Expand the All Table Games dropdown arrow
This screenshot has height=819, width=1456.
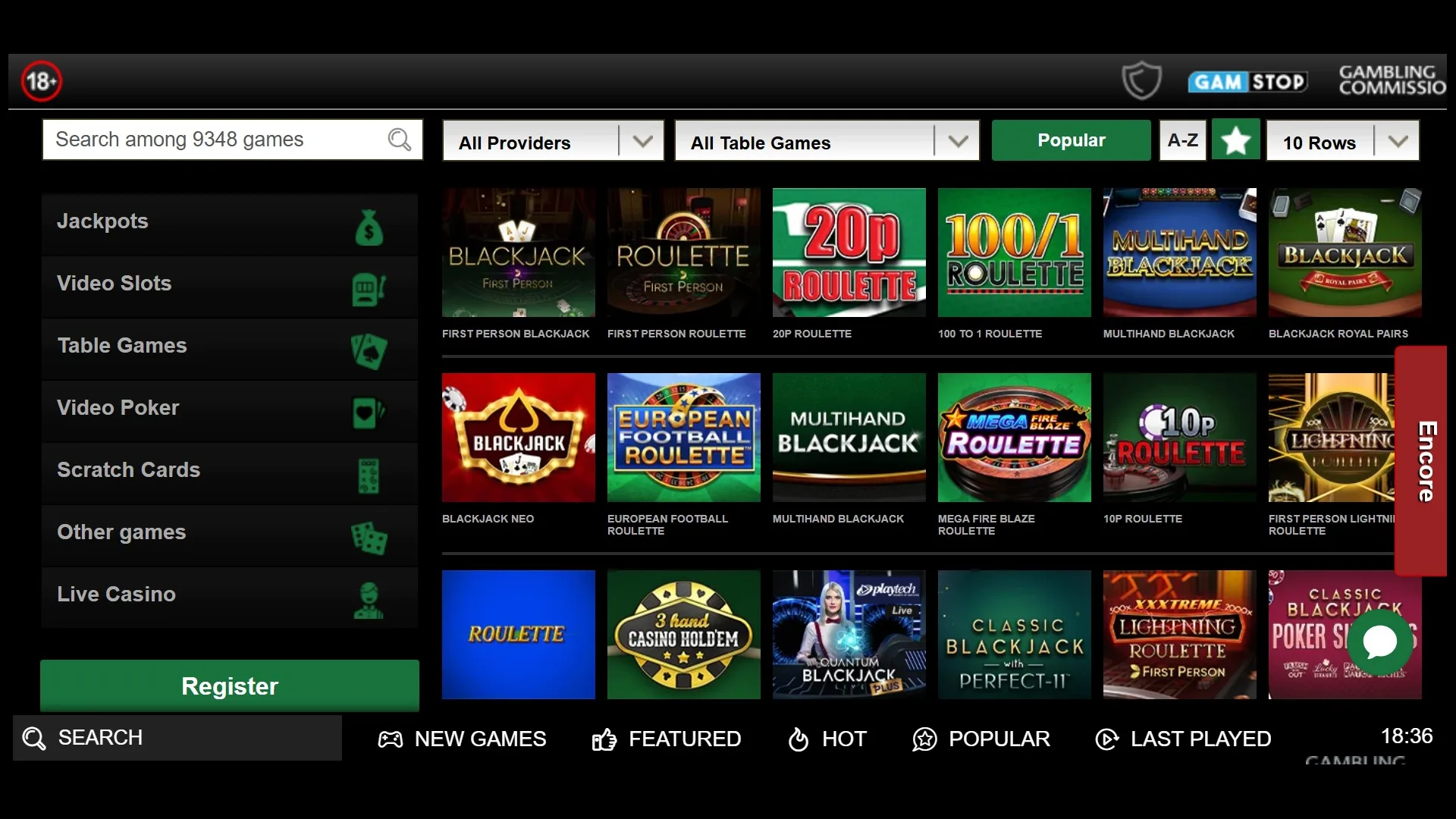click(958, 141)
